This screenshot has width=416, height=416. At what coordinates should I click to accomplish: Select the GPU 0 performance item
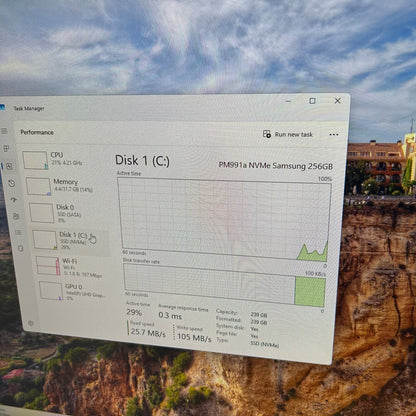click(x=73, y=291)
